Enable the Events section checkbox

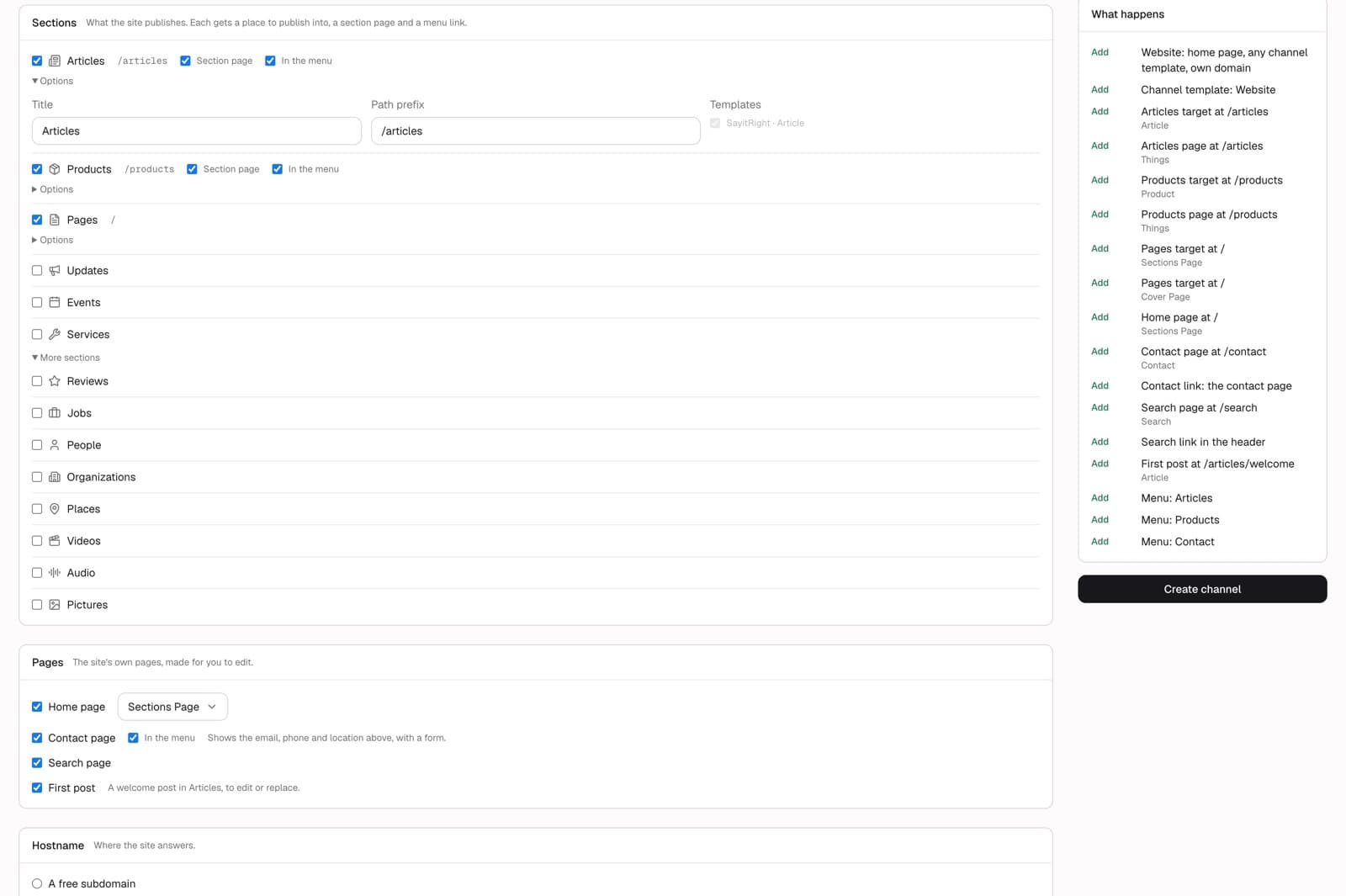click(37, 302)
